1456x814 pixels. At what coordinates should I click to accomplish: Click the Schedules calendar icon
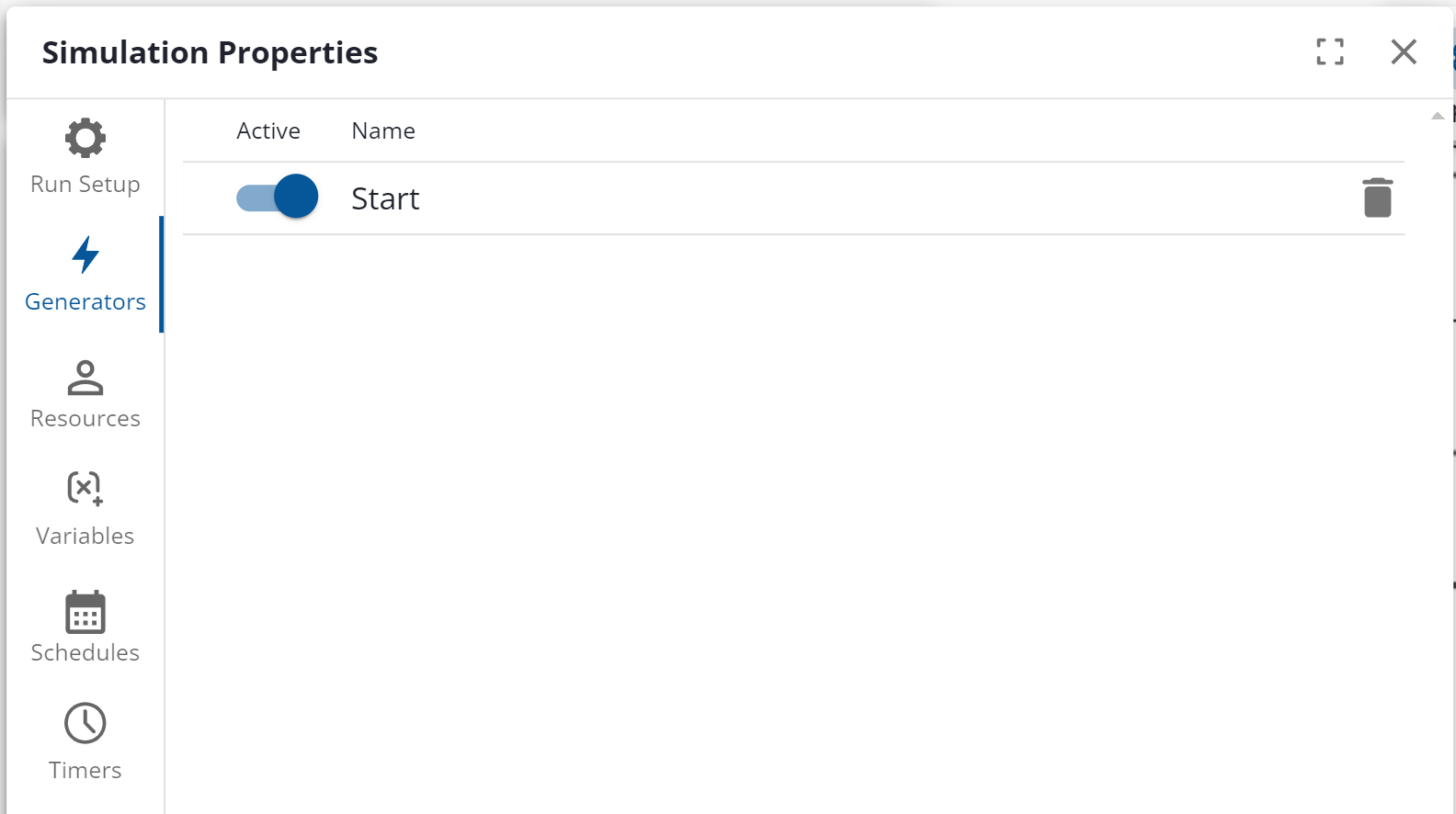pos(85,613)
